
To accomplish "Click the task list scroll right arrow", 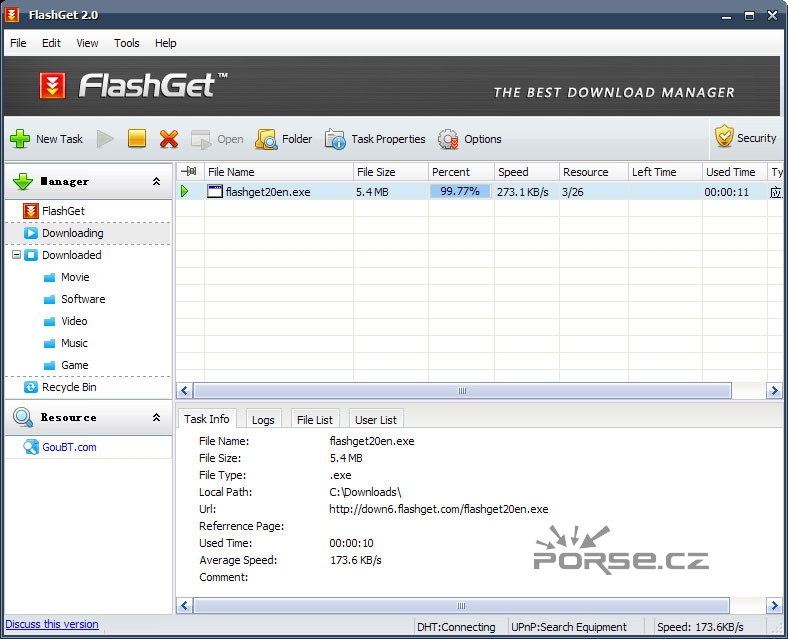I will (x=774, y=390).
